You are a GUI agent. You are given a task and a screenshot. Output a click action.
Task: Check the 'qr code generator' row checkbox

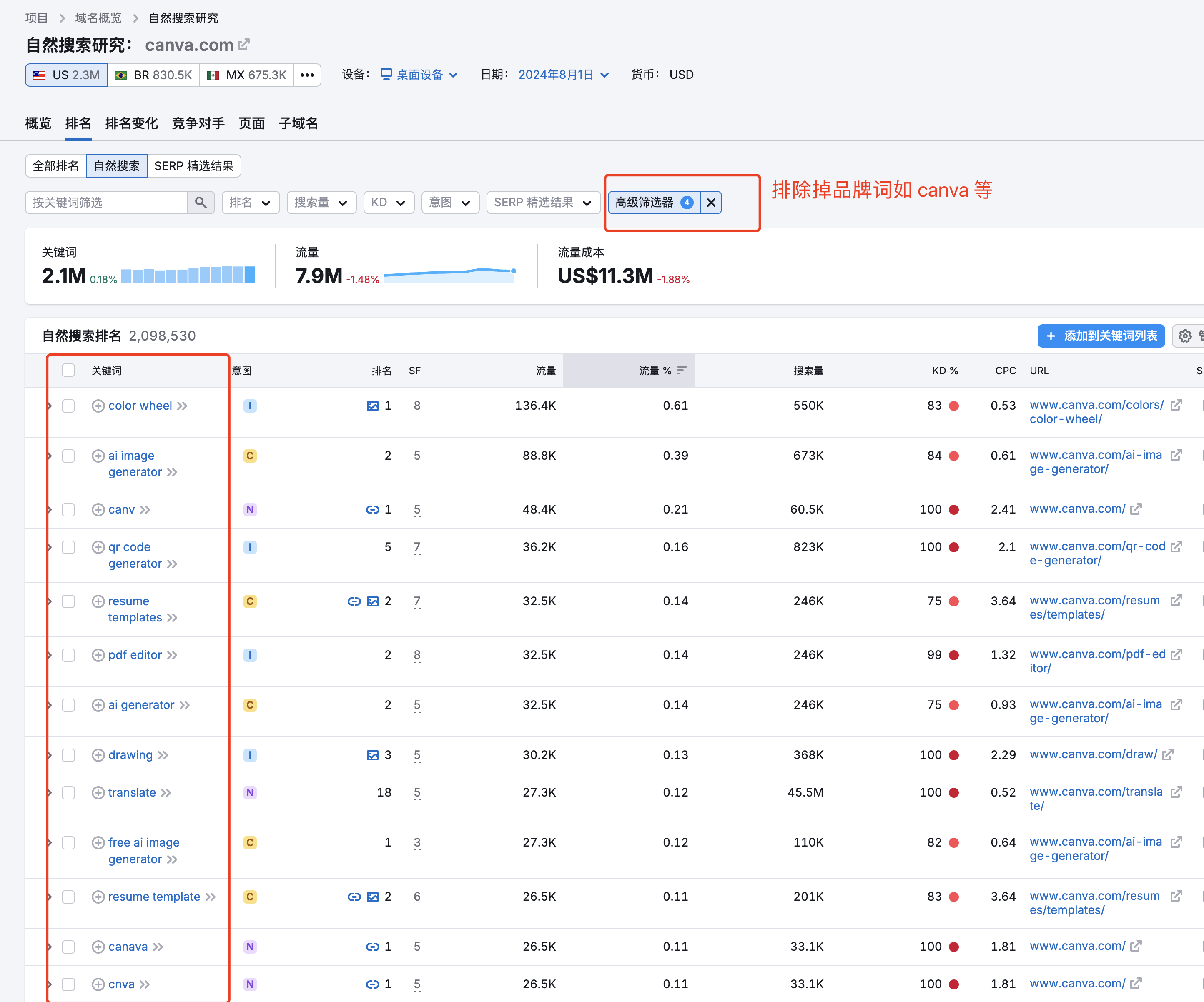pyautogui.click(x=68, y=547)
